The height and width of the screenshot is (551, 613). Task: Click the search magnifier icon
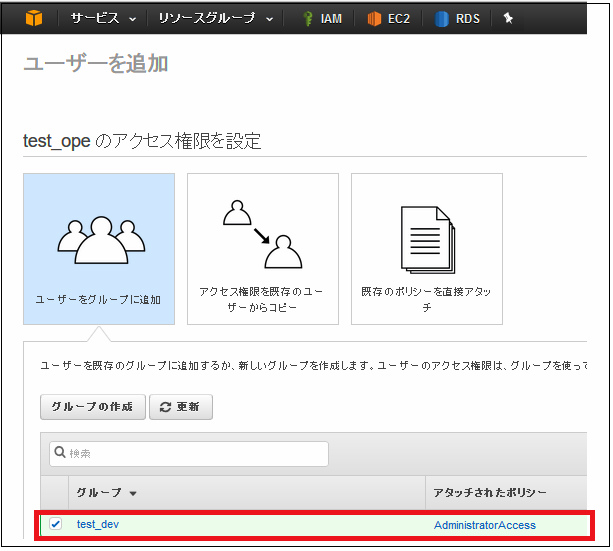pyautogui.click(x=60, y=454)
